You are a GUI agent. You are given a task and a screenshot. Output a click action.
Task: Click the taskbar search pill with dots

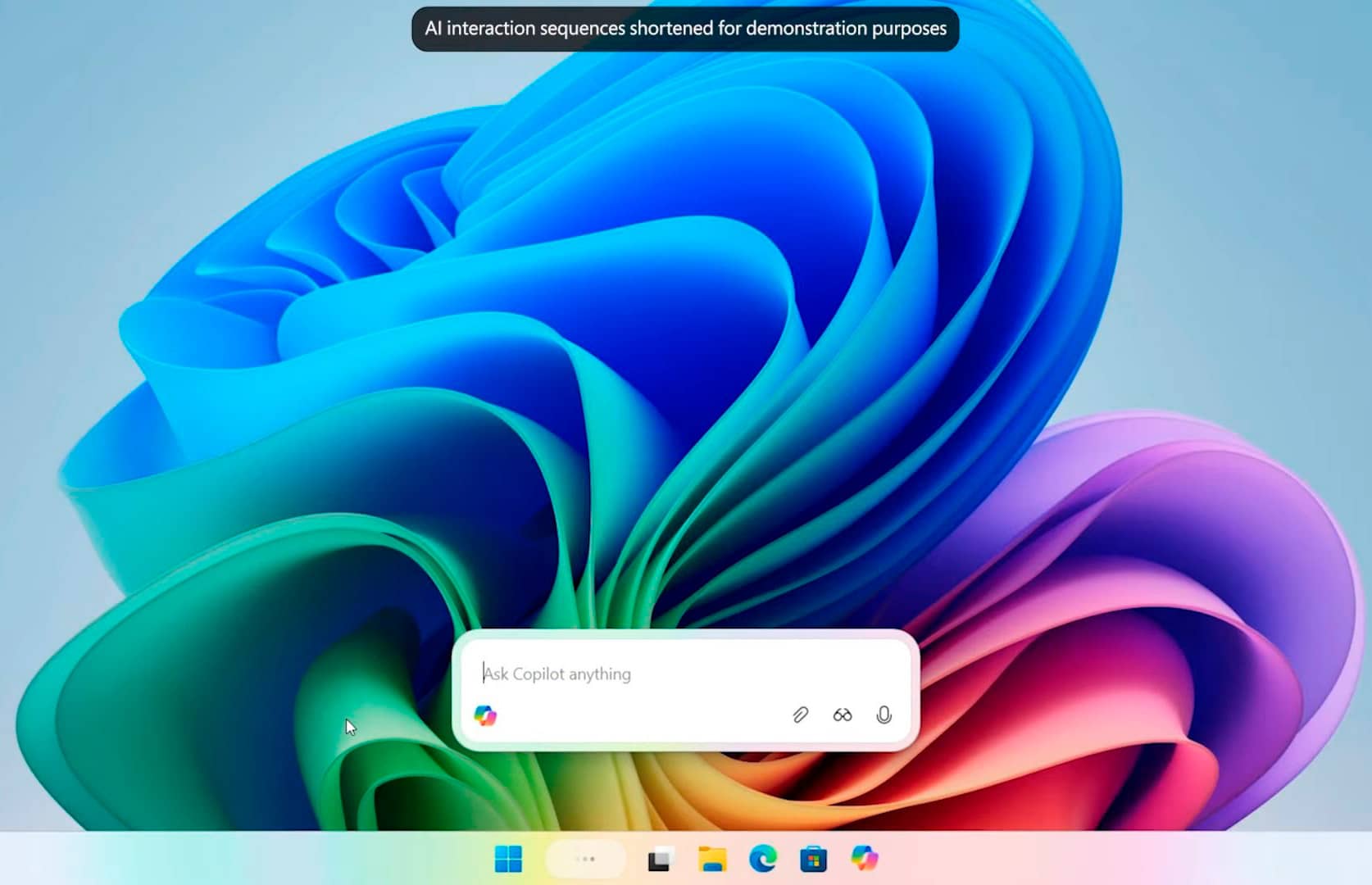coord(585,859)
